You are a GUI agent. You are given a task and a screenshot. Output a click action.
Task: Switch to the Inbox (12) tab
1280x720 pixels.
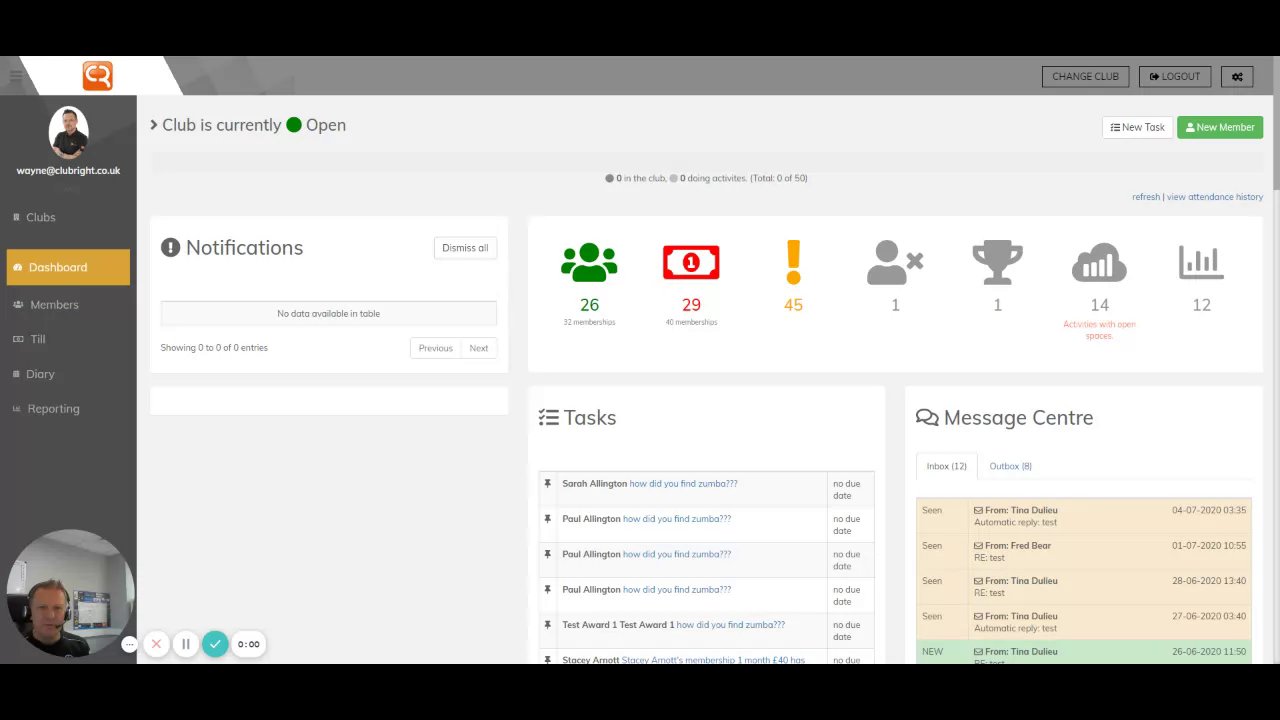pyautogui.click(x=946, y=466)
